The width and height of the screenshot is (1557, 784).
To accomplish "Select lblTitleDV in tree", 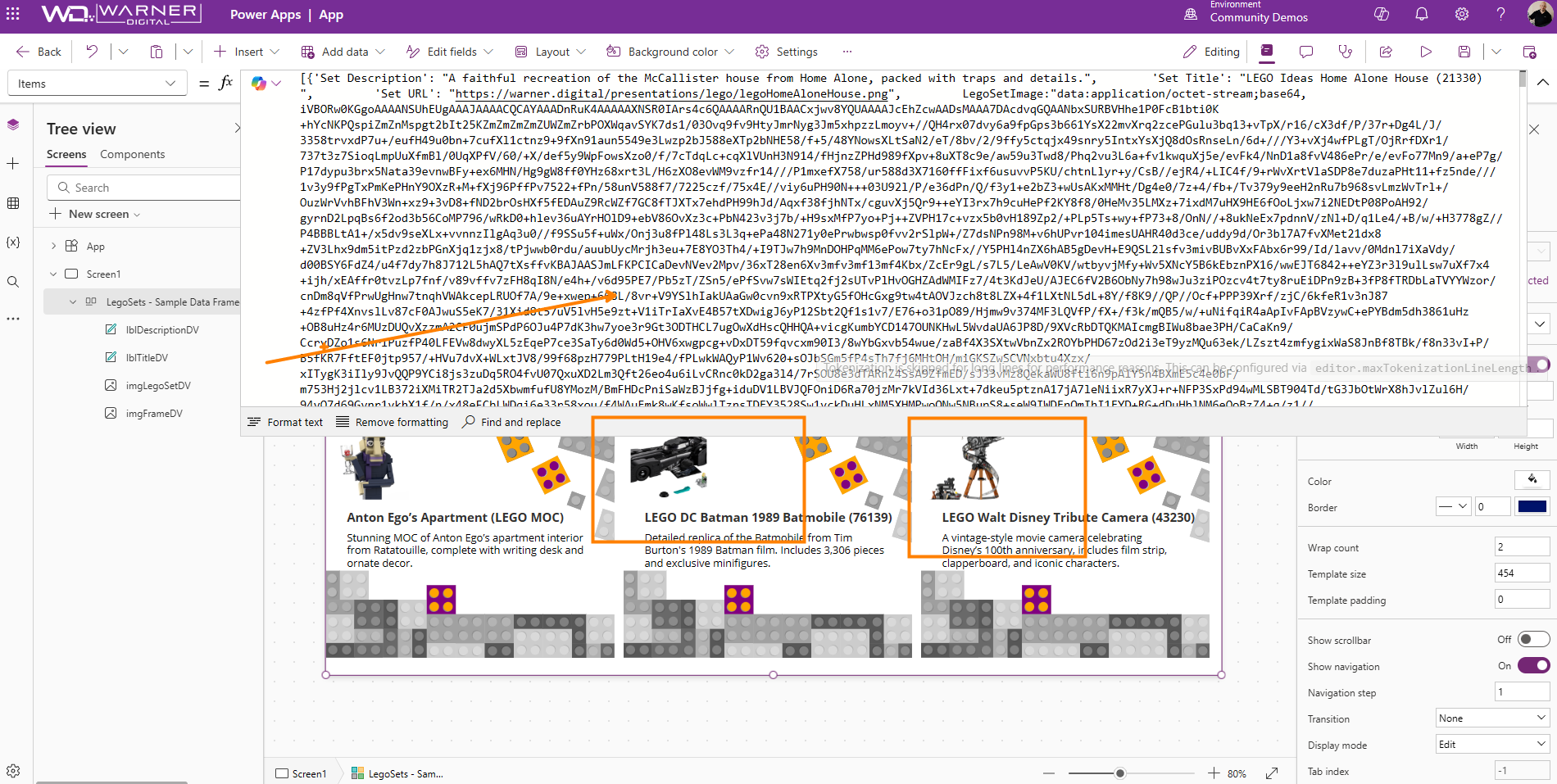I will [x=147, y=357].
